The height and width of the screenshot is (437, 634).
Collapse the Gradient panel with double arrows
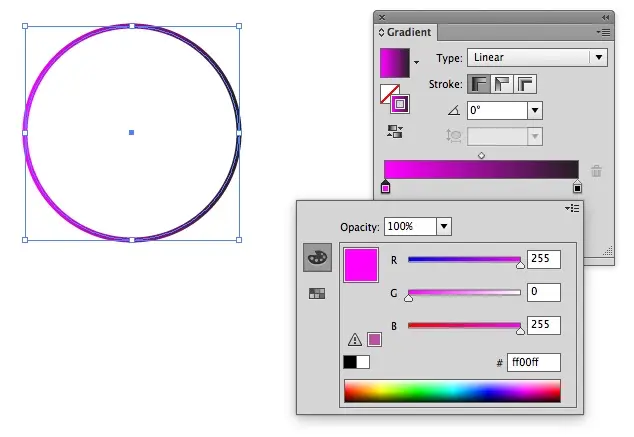click(604, 17)
